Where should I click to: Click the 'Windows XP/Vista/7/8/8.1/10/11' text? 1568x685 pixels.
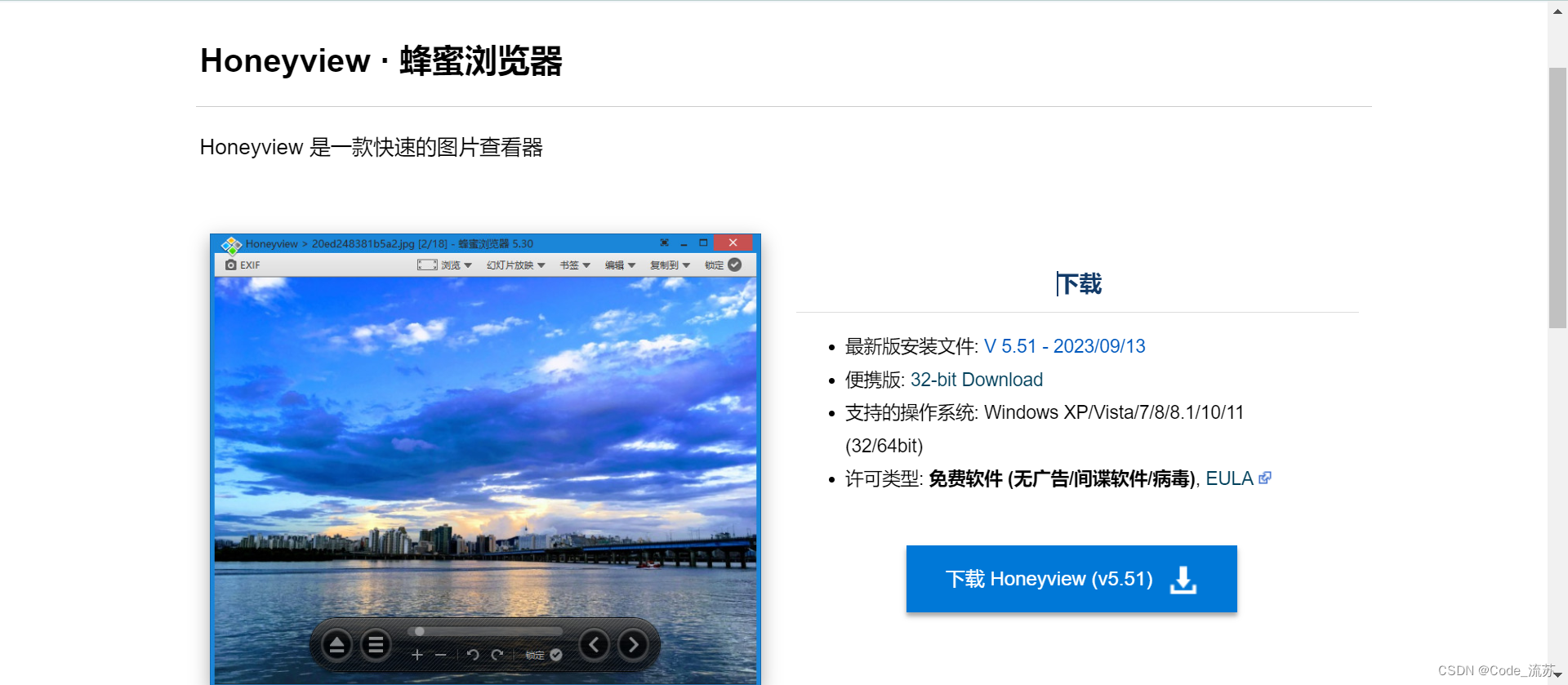[1114, 412]
